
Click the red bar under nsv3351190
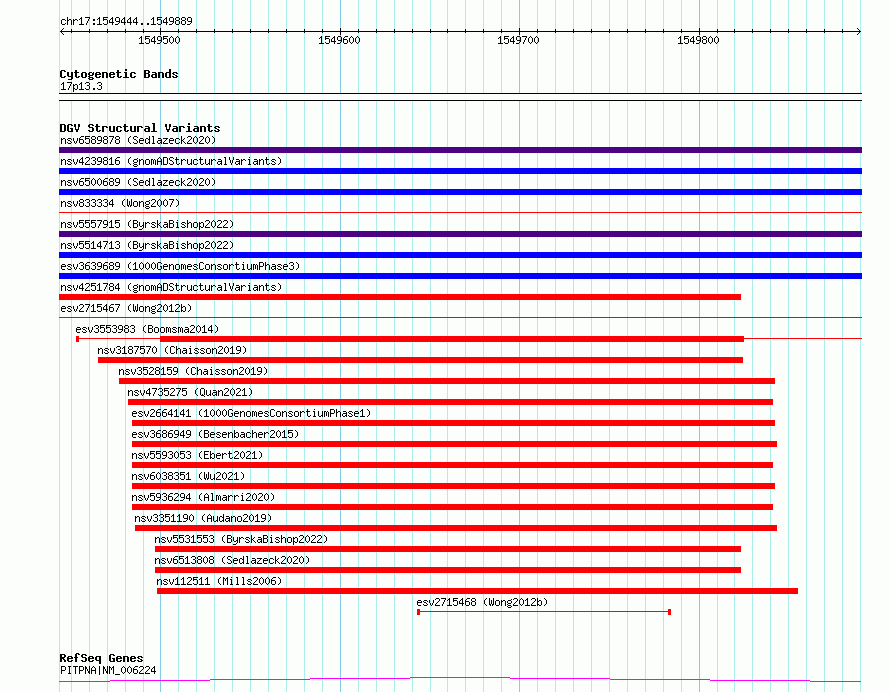coord(456,528)
